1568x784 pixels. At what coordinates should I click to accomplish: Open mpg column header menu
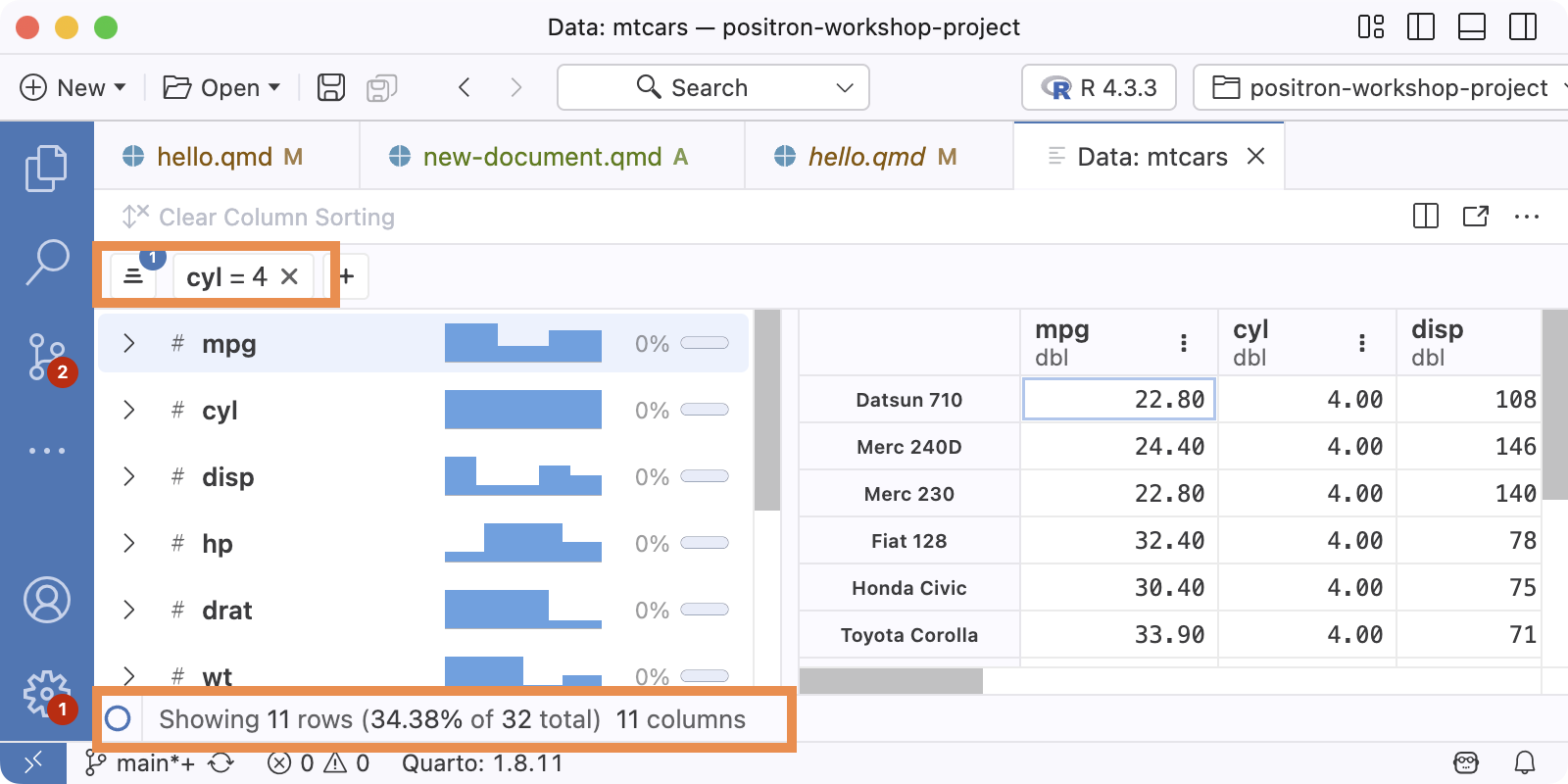1184,342
